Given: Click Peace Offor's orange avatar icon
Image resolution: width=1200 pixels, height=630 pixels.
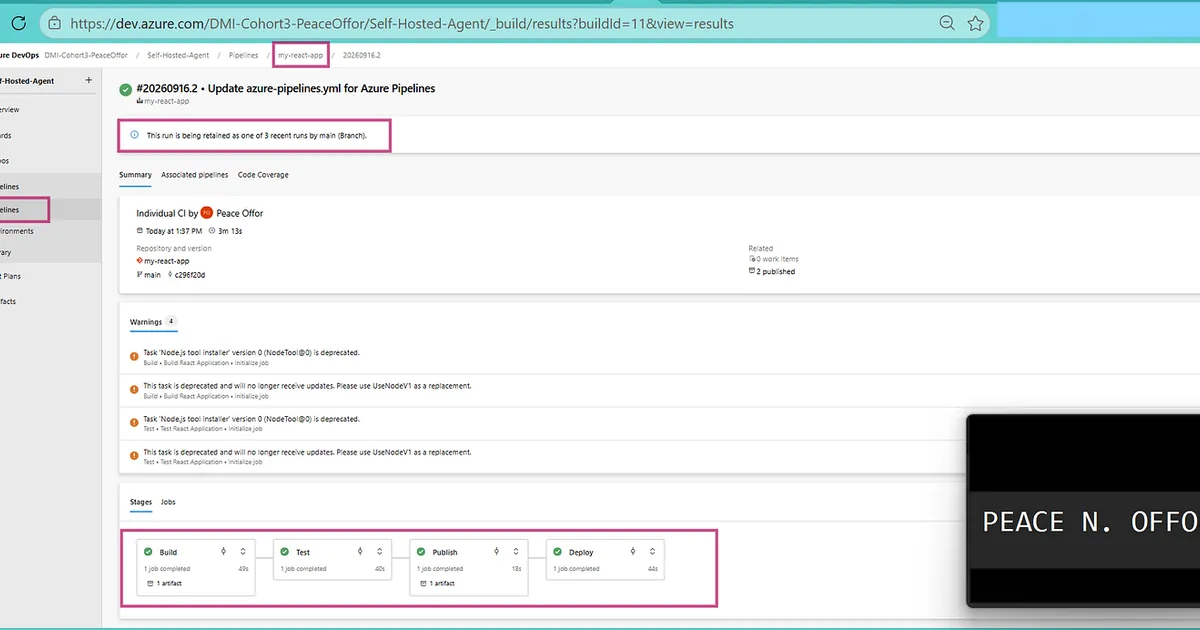Looking at the screenshot, I should click(207, 212).
